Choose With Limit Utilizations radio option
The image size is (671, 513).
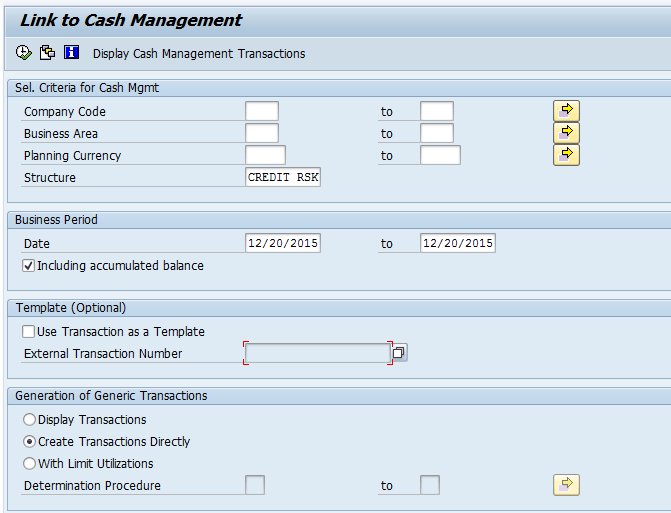pos(30,464)
